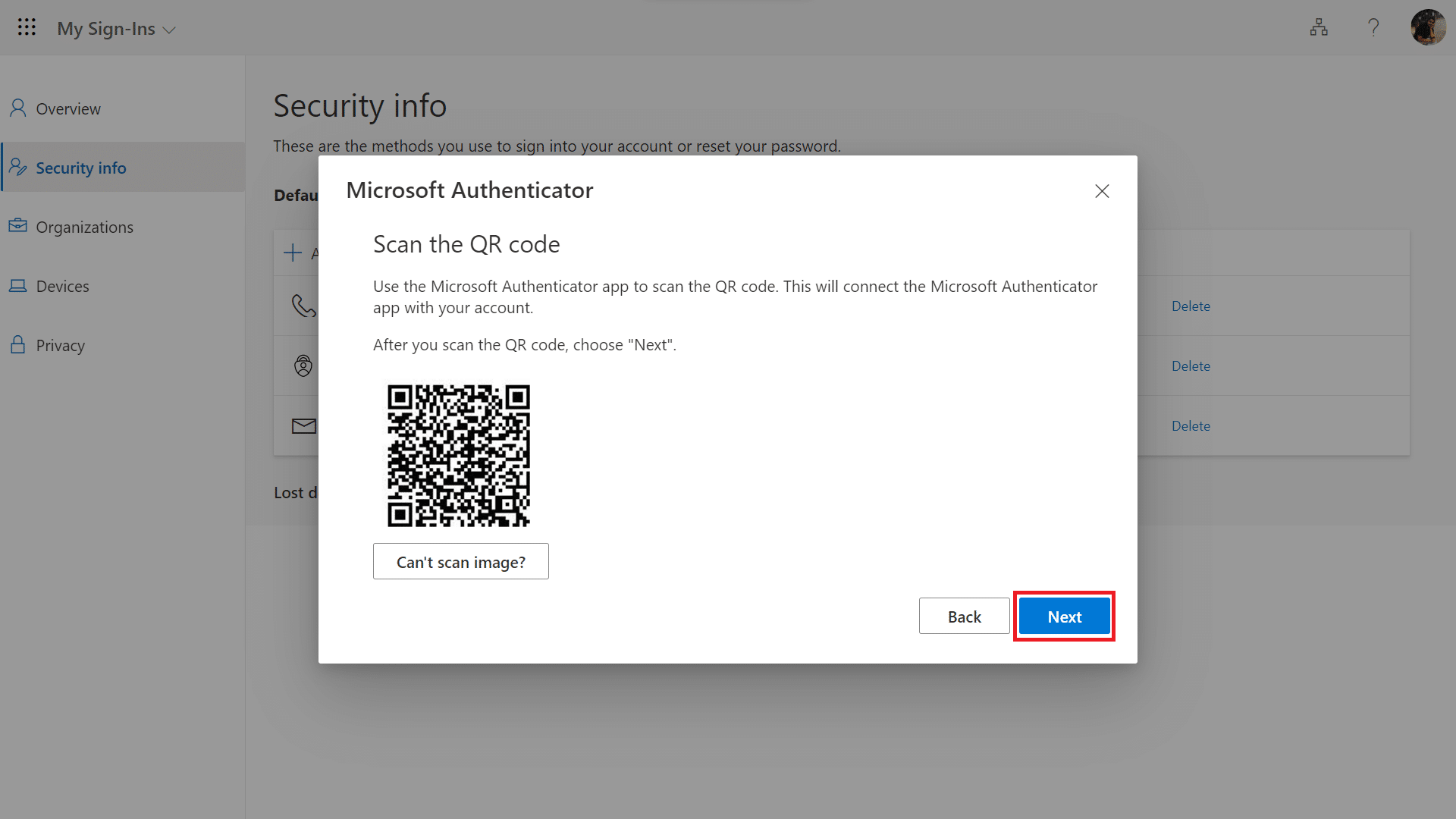Click the Microsoft Authenticator dialog close button
Screen dimensions: 1456x819
1101,190
